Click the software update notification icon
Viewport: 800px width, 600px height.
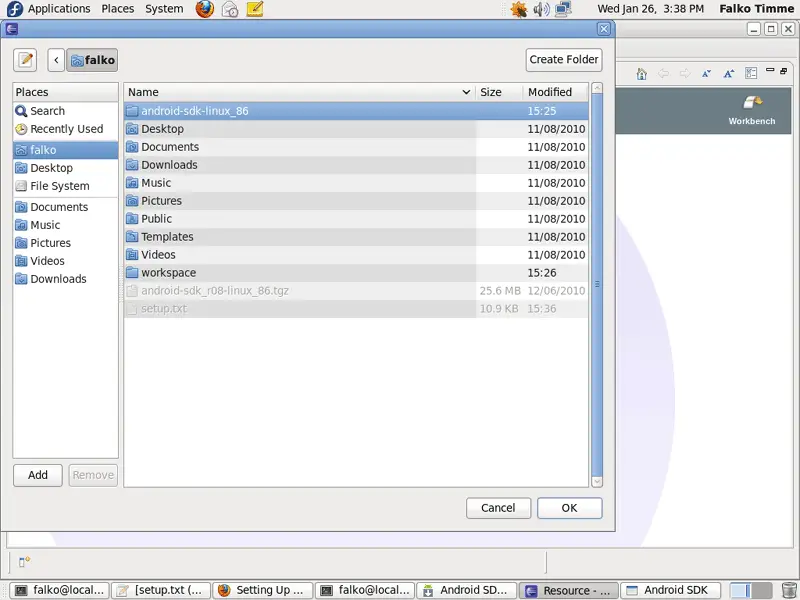click(519, 9)
